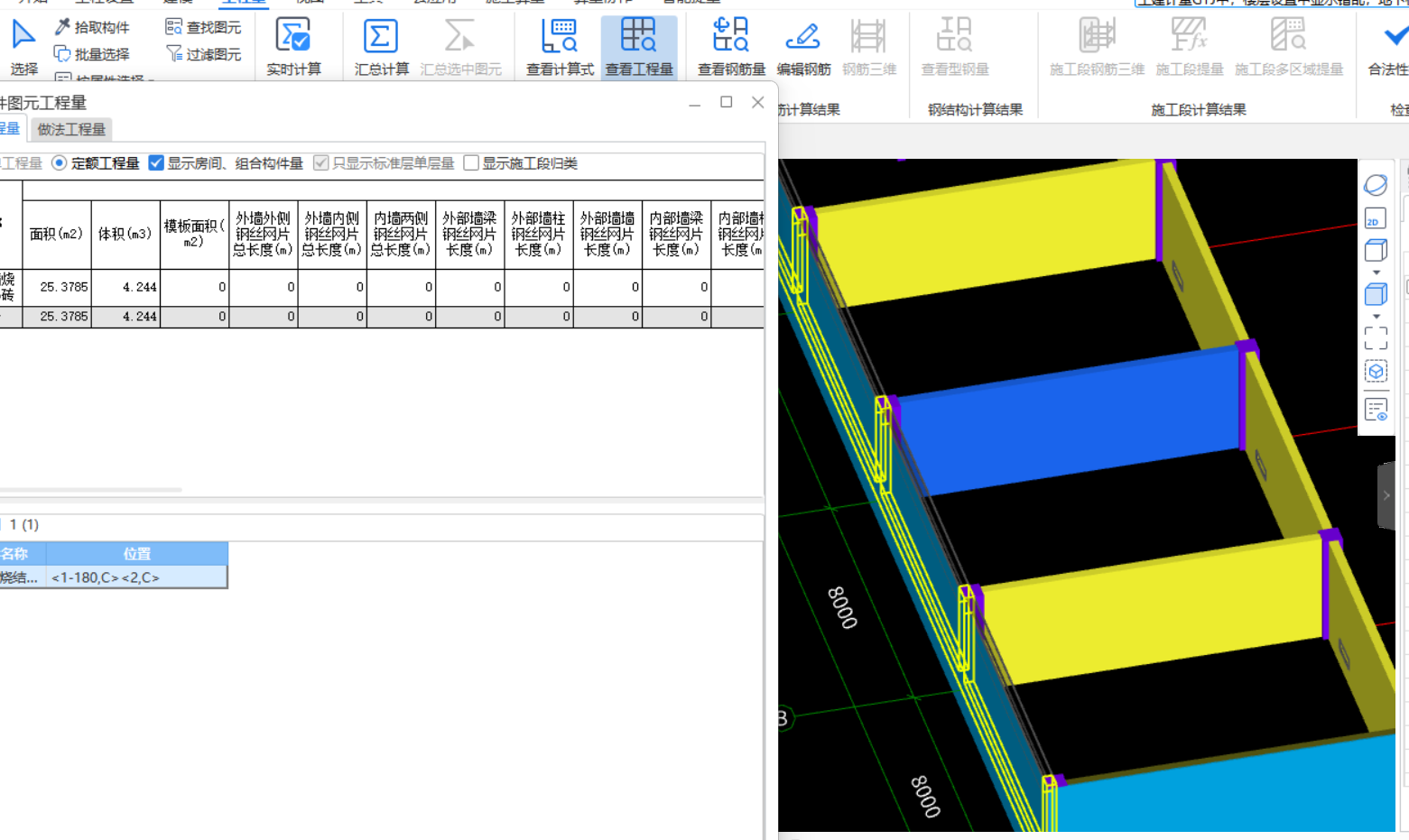Click the 查找图元 find element button

pyautogui.click(x=203, y=27)
